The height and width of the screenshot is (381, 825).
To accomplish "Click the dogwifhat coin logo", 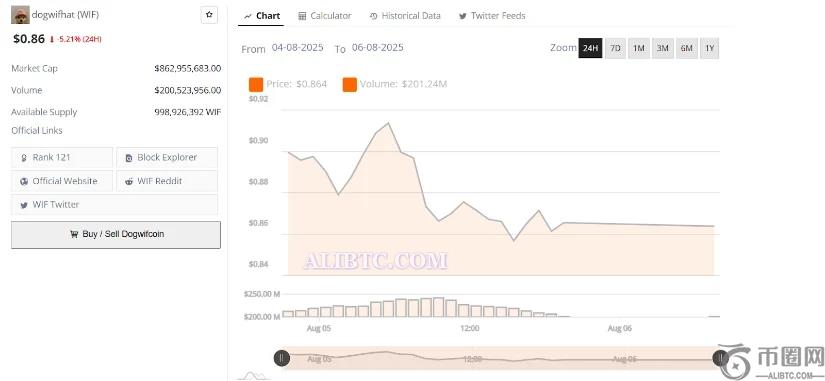I will coord(20,15).
